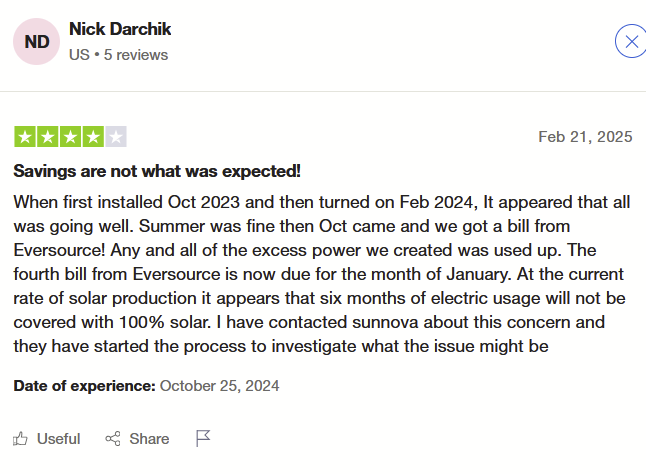This screenshot has width=646, height=474.
Task: Close the review with the X button
Action: point(630,41)
